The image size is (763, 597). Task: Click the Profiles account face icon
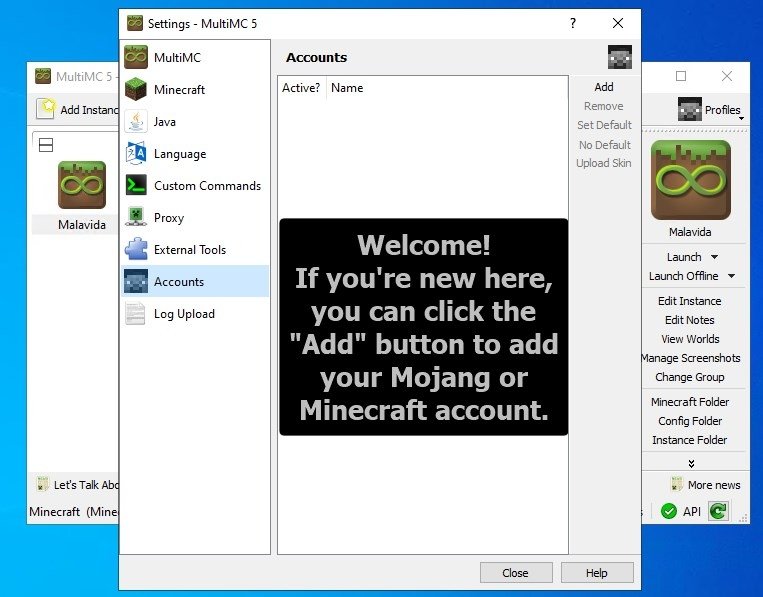pyautogui.click(x=690, y=109)
